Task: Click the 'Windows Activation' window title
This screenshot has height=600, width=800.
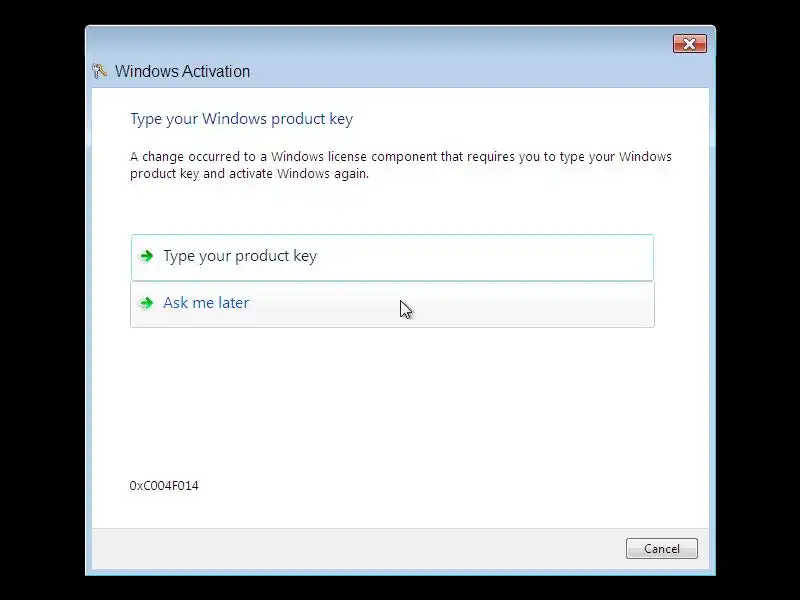Action: point(182,71)
